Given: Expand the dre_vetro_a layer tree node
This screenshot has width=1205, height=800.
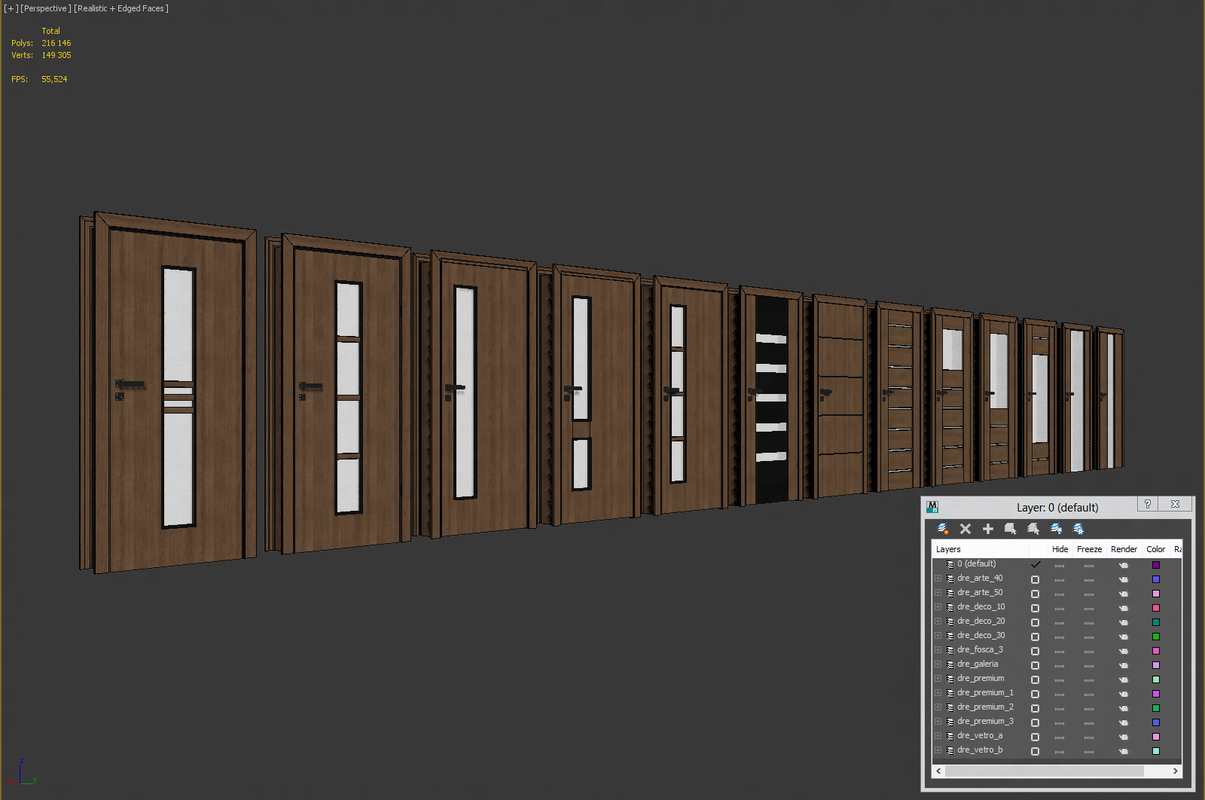Looking at the screenshot, I should [x=937, y=736].
